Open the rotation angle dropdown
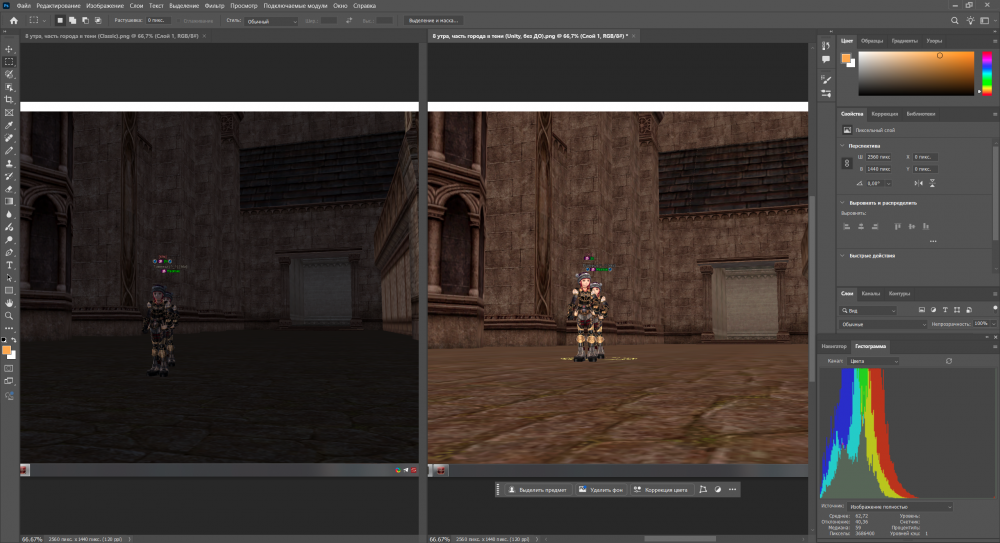The width and height of the screenshot is (1000, 543). tap(888, 184)
